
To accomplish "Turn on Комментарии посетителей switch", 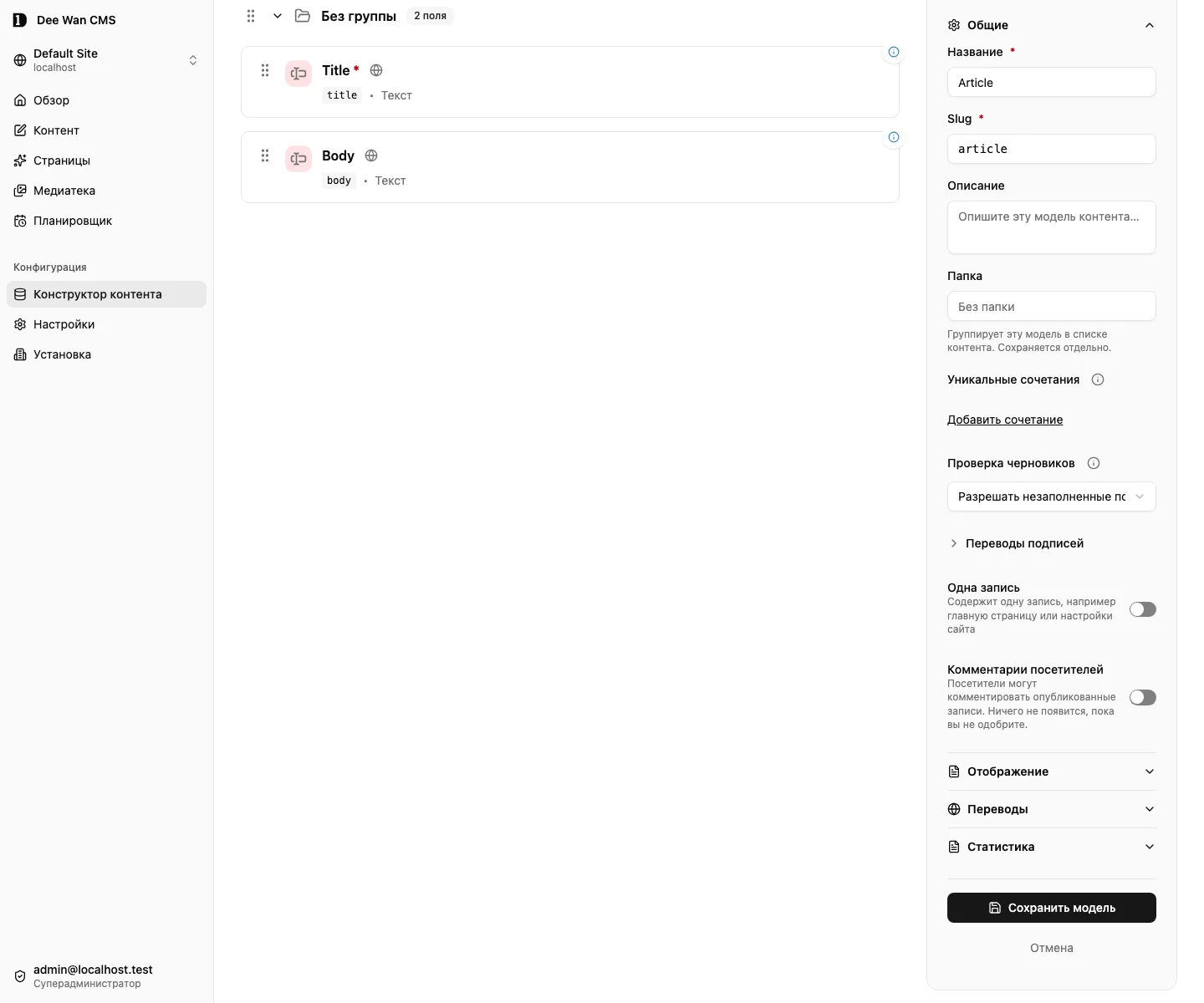I will tap(1142, 697).
